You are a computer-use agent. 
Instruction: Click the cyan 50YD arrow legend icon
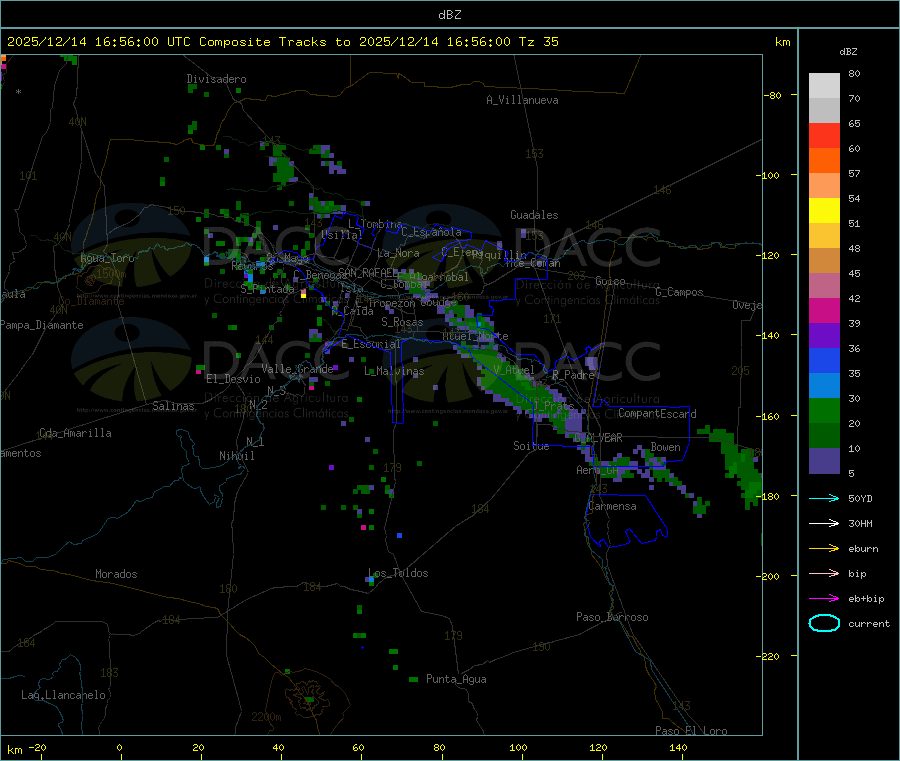[x=824, y=498]
